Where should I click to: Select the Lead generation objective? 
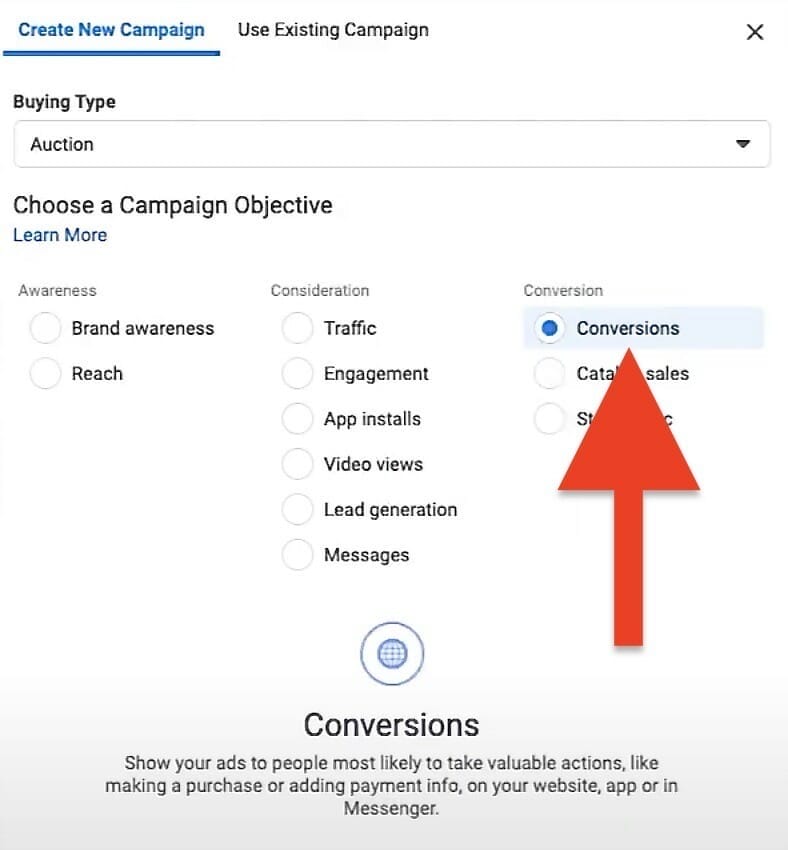pyautogui.click(x=298, y=509)
